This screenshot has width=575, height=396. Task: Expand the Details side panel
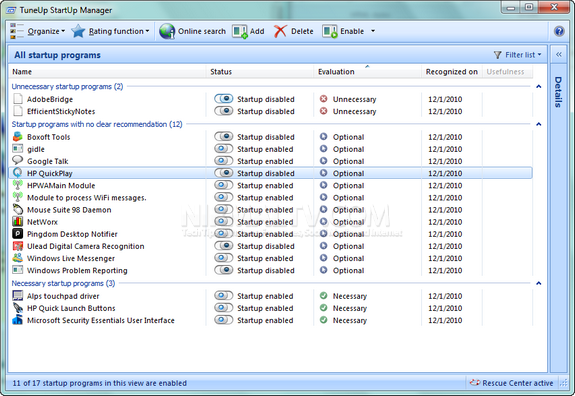point(558,55)
